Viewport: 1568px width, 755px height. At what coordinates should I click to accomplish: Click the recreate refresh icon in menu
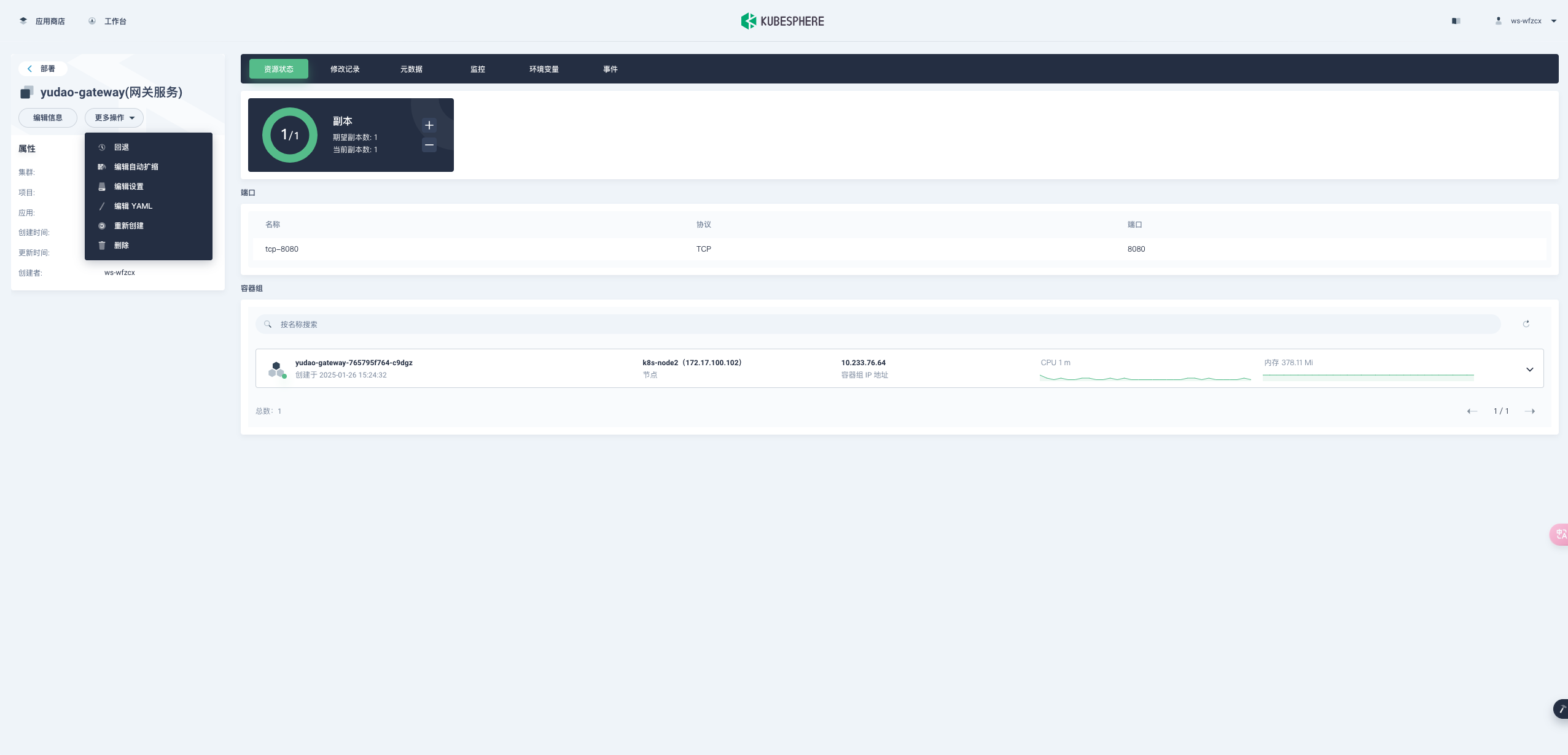click(102, 226)
